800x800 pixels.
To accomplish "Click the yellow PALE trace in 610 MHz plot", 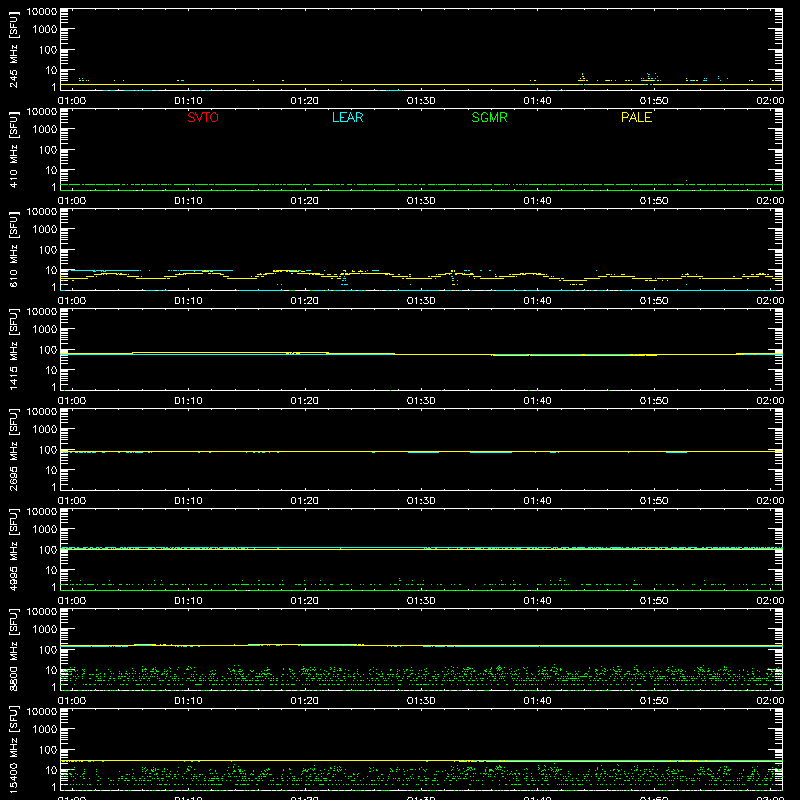I will click(x=421, y=278).
